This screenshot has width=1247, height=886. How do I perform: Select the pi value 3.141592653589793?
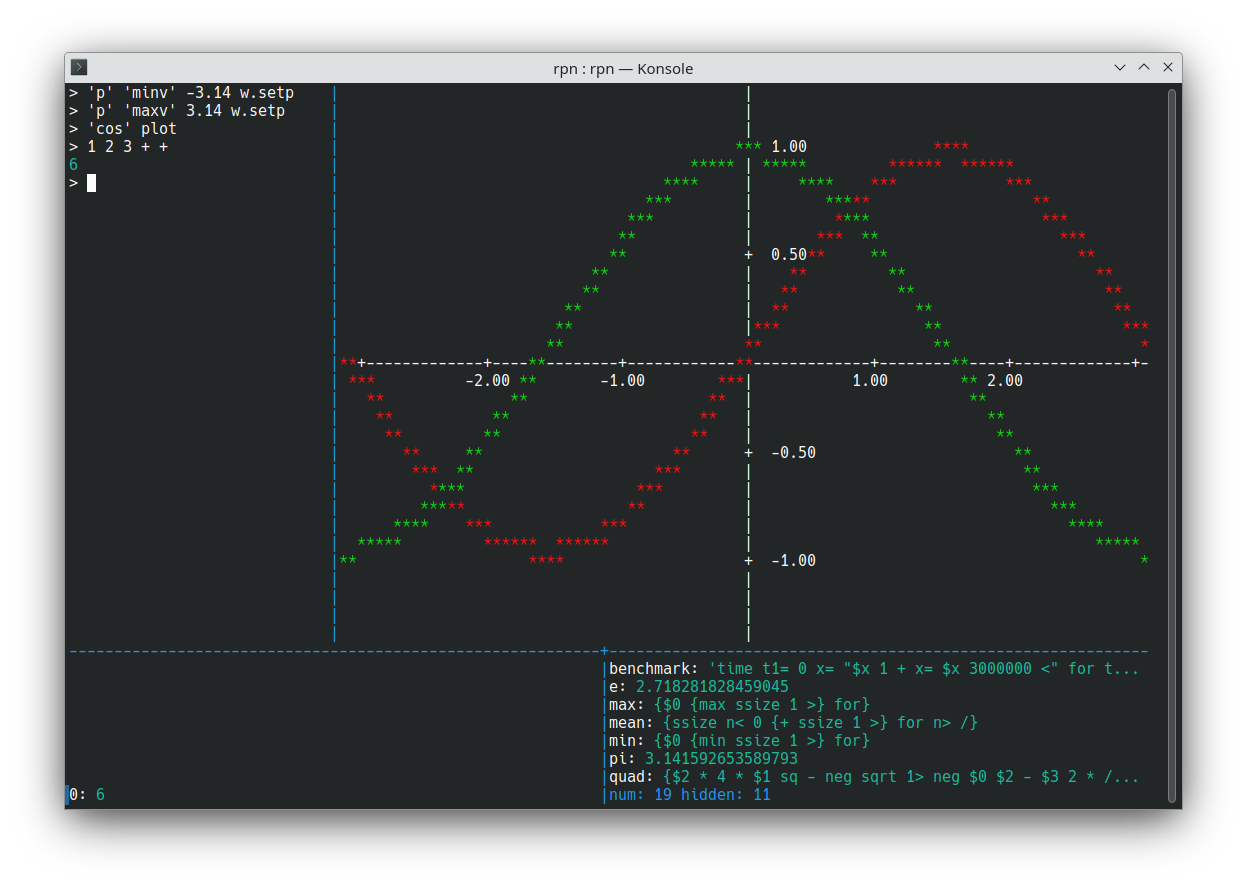721,759
